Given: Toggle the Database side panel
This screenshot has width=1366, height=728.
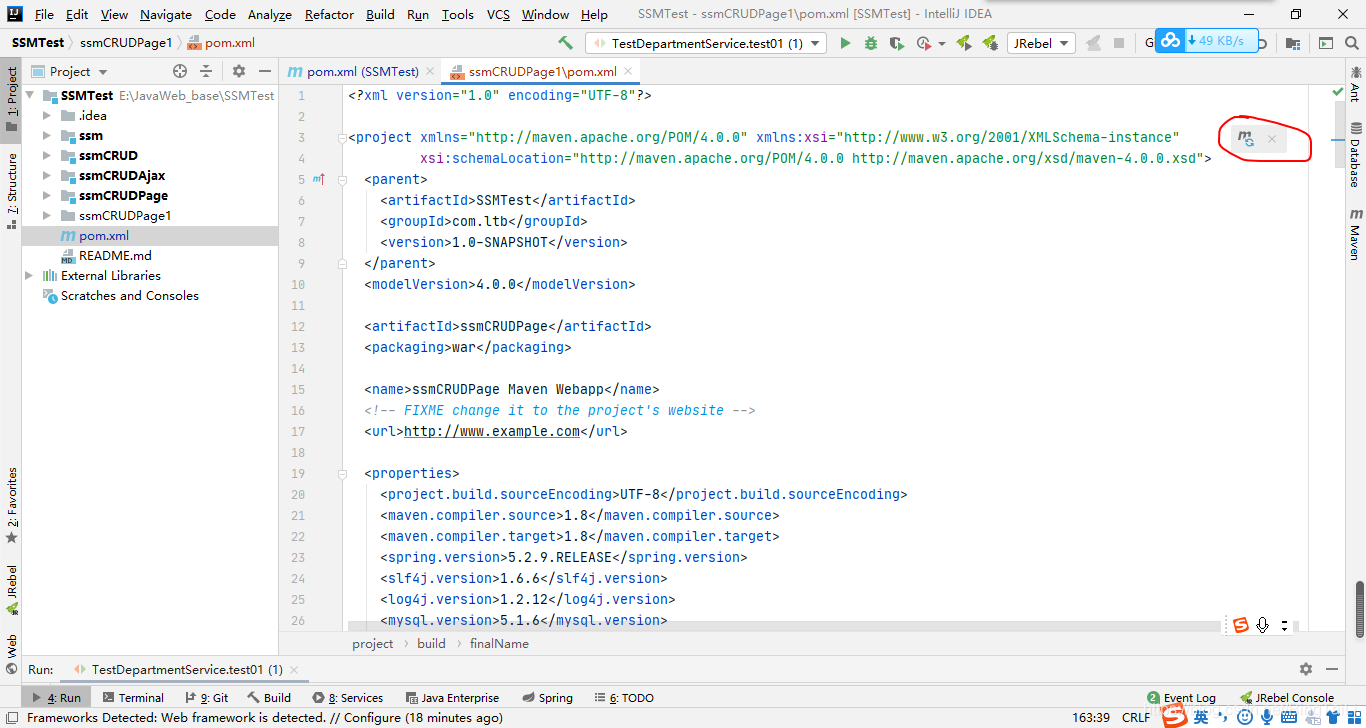Looking at the screenshot, I should (1355, 156).
